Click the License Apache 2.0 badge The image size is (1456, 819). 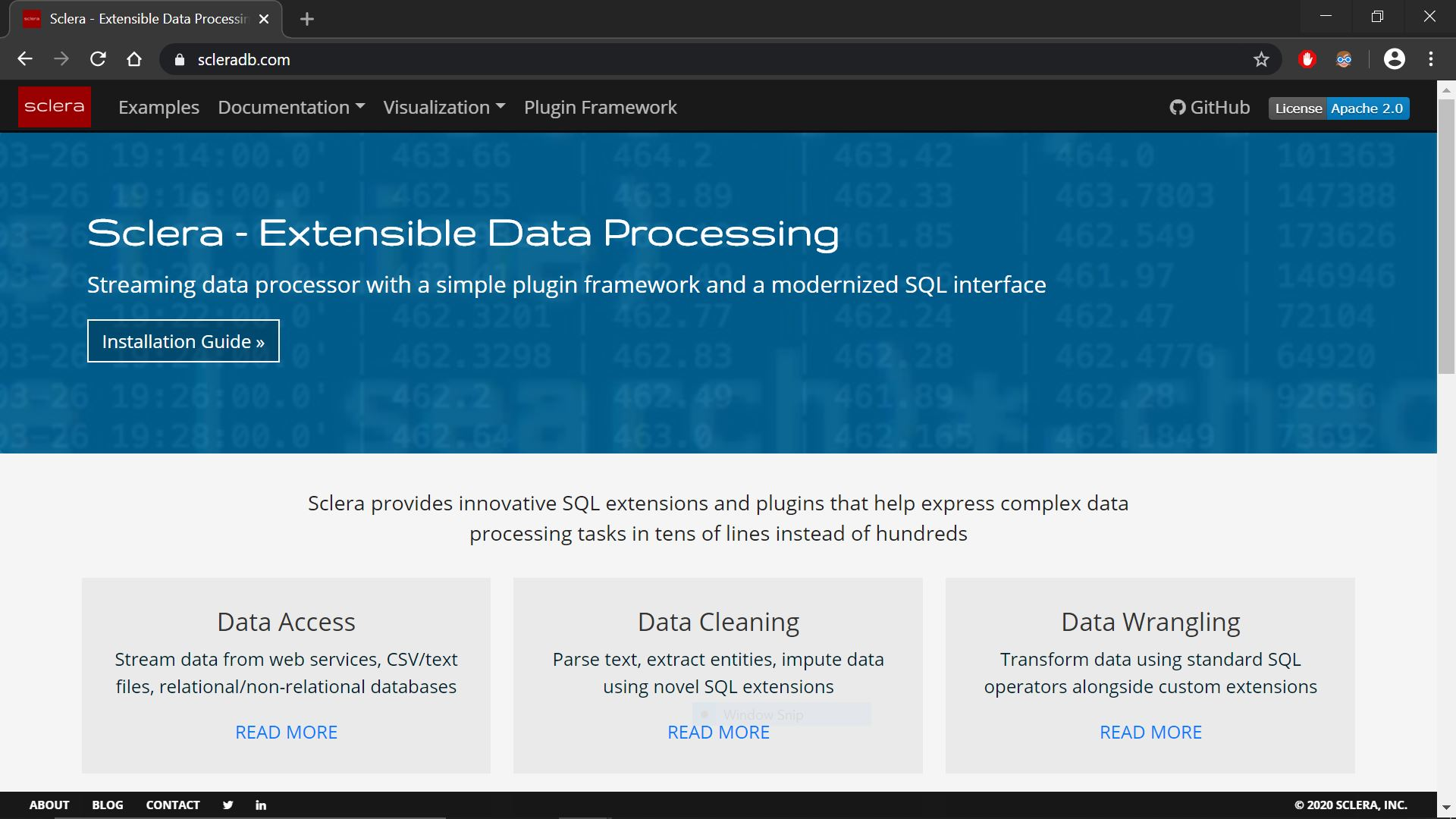(1338, 108)
